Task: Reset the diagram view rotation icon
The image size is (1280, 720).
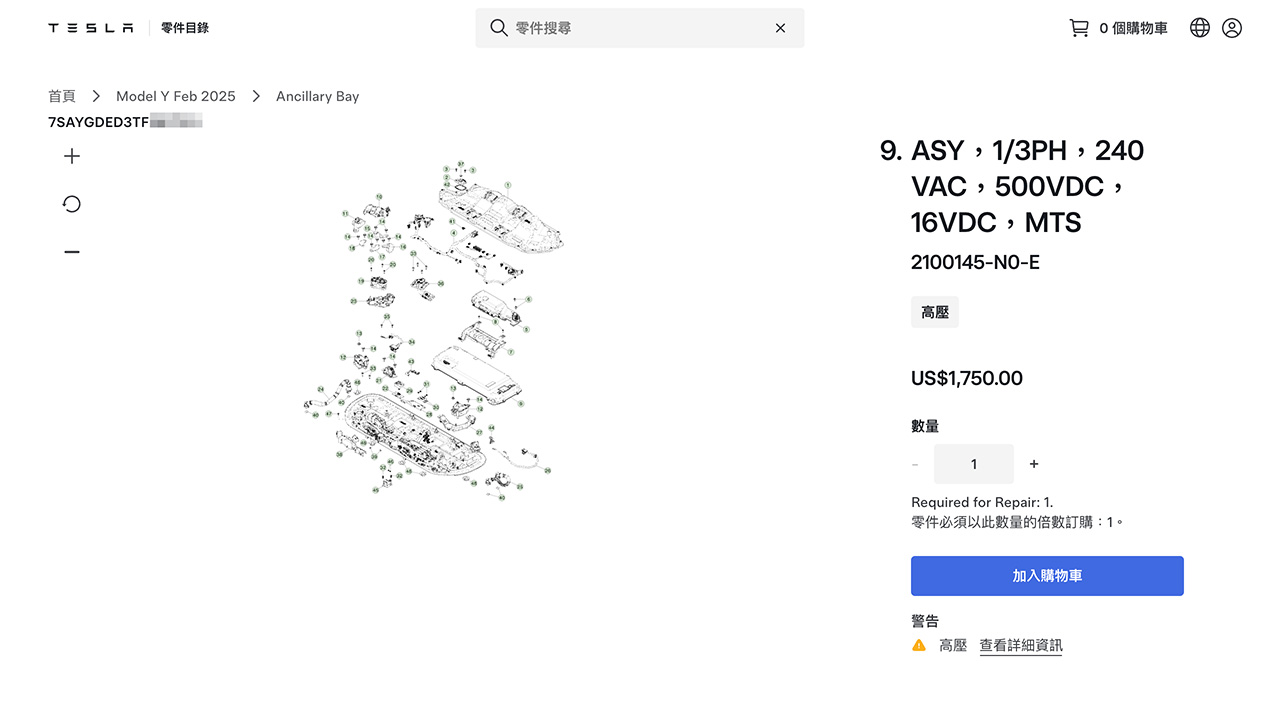Action: (x=72, y=204)
